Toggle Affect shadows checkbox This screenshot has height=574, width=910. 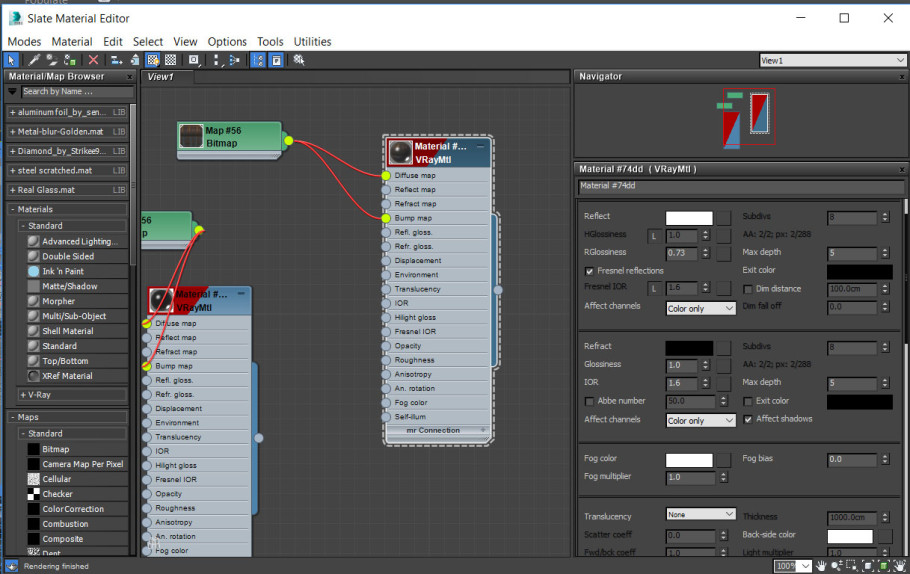point(748,419)
